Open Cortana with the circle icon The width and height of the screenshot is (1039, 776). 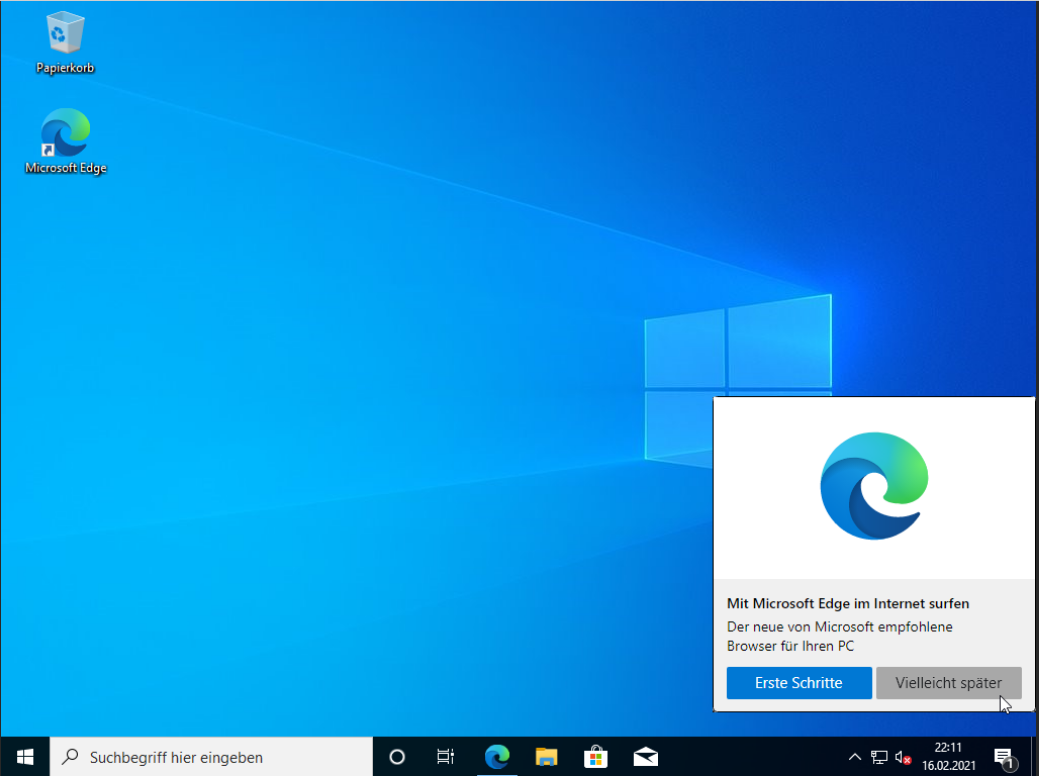[x=397, y=757]
